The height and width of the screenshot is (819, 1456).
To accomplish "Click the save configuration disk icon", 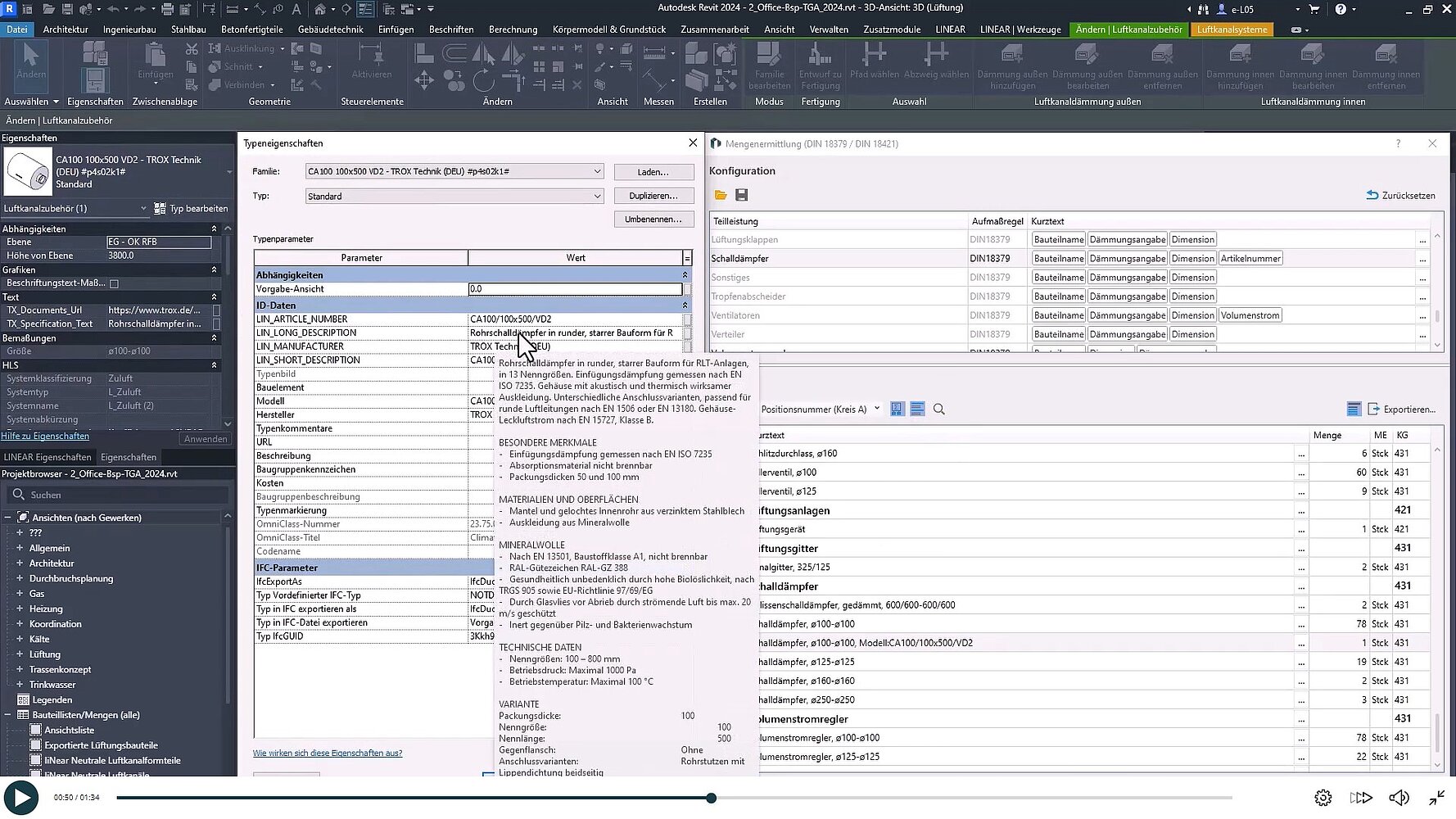I will coord(742,195).
